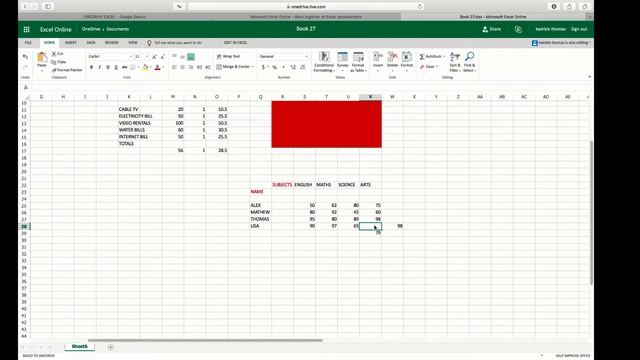Open Format as Table gallery
This screenshot has width=640, height=360.
pyautogui.click(x=358, y=62)
